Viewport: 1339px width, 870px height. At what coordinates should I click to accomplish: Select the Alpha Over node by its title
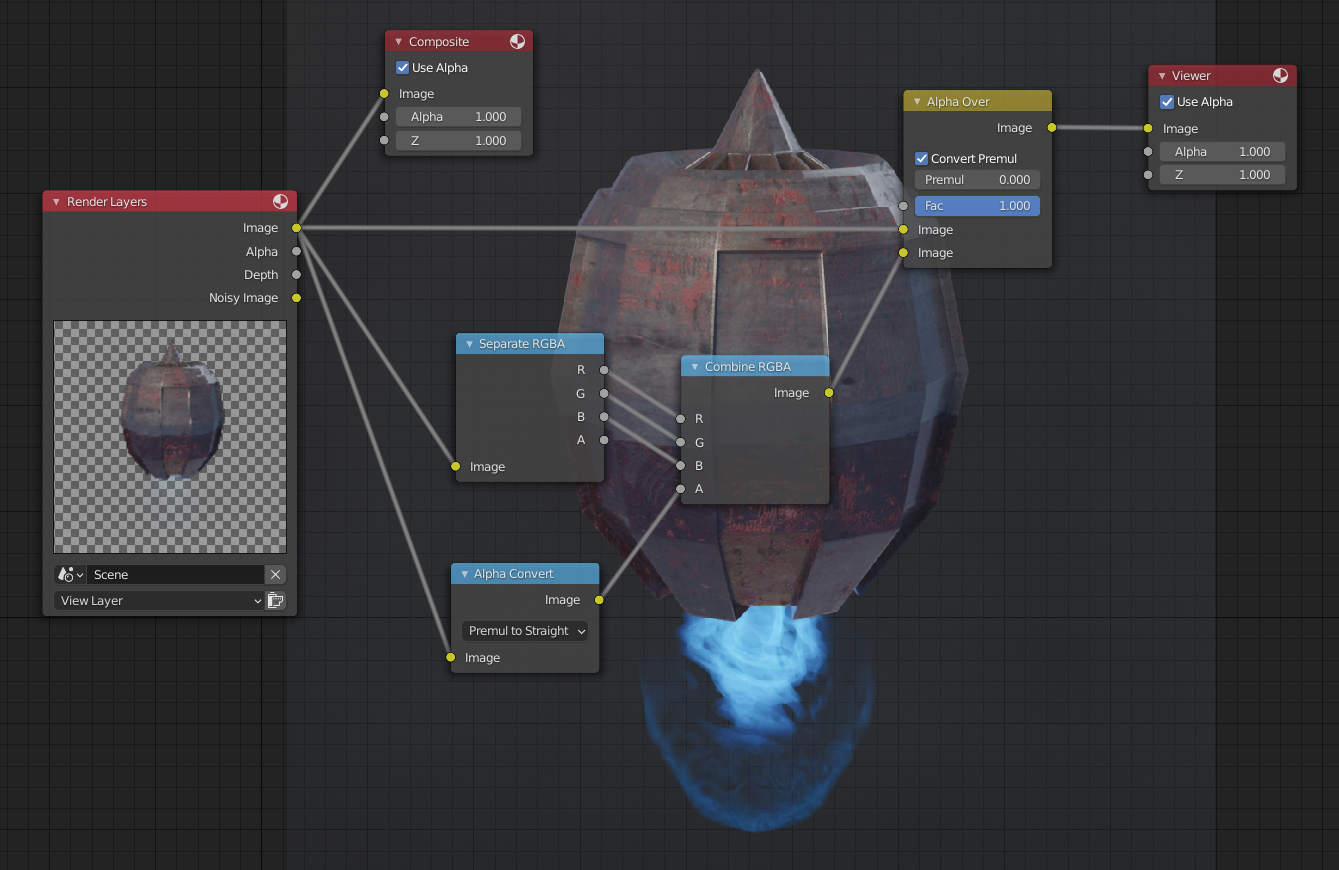coord(958,102)
